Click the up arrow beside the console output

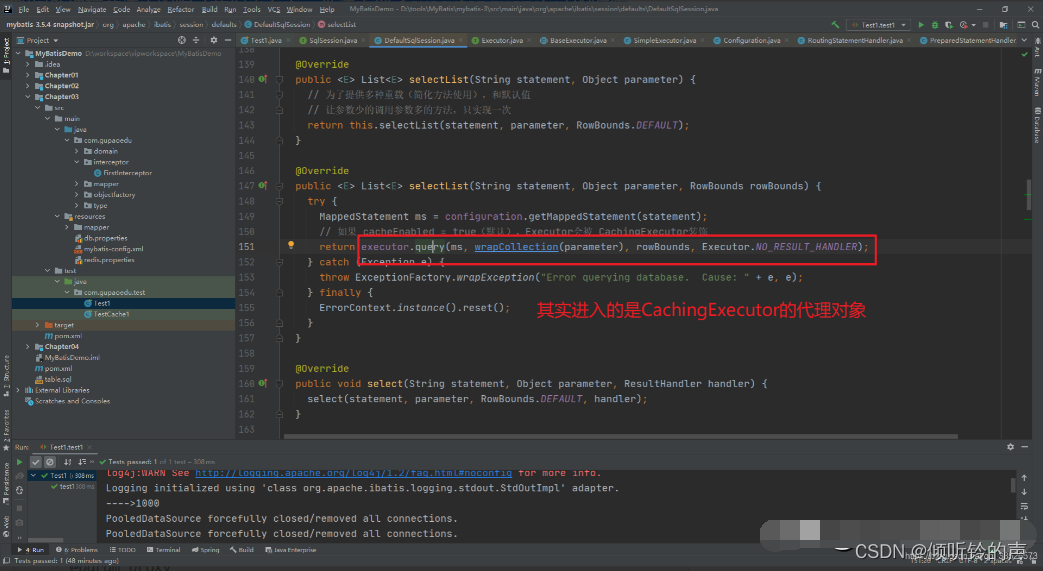pos(1024,477)
